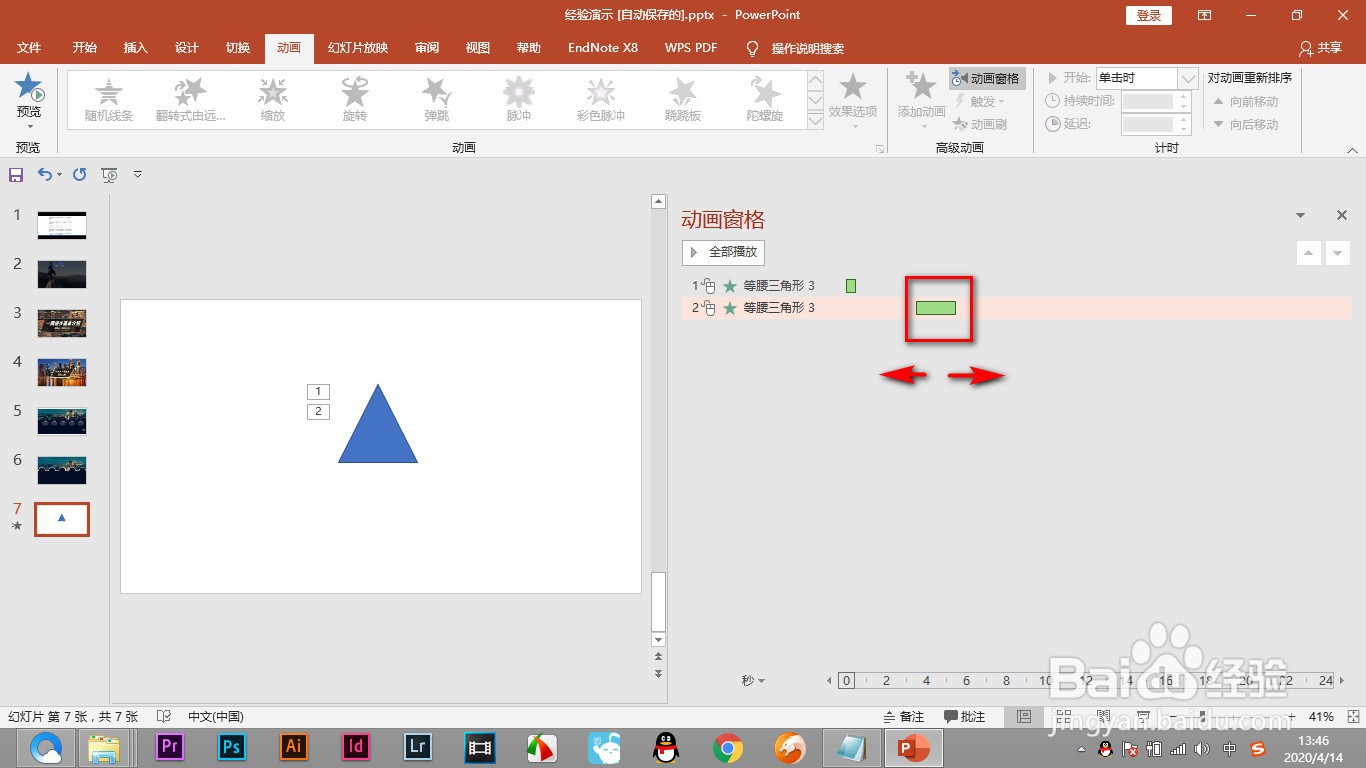Start slideshow from beginning icon
The width and height of the screenshot is (1366, 768).
point(110,175)
